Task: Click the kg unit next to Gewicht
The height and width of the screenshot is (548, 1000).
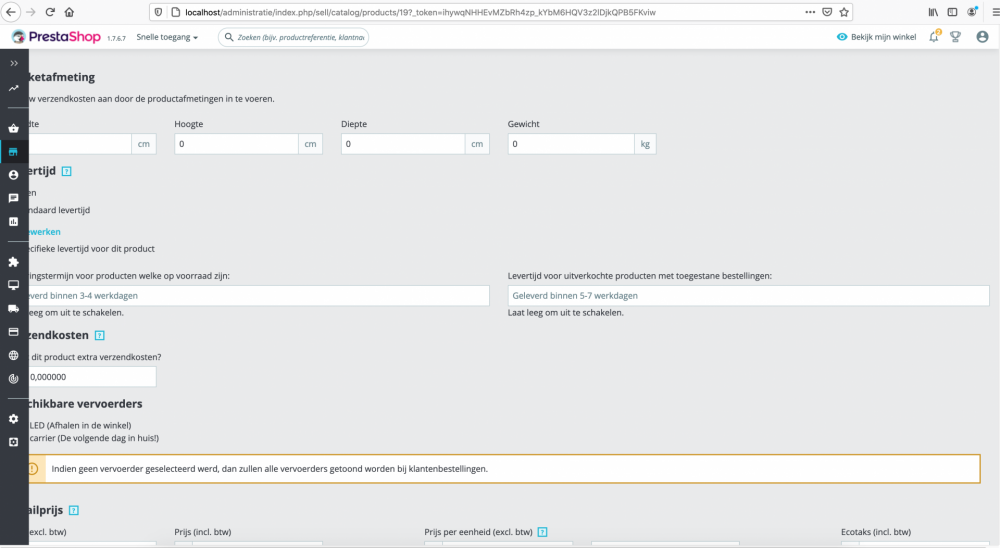Action: pos(645,144)
